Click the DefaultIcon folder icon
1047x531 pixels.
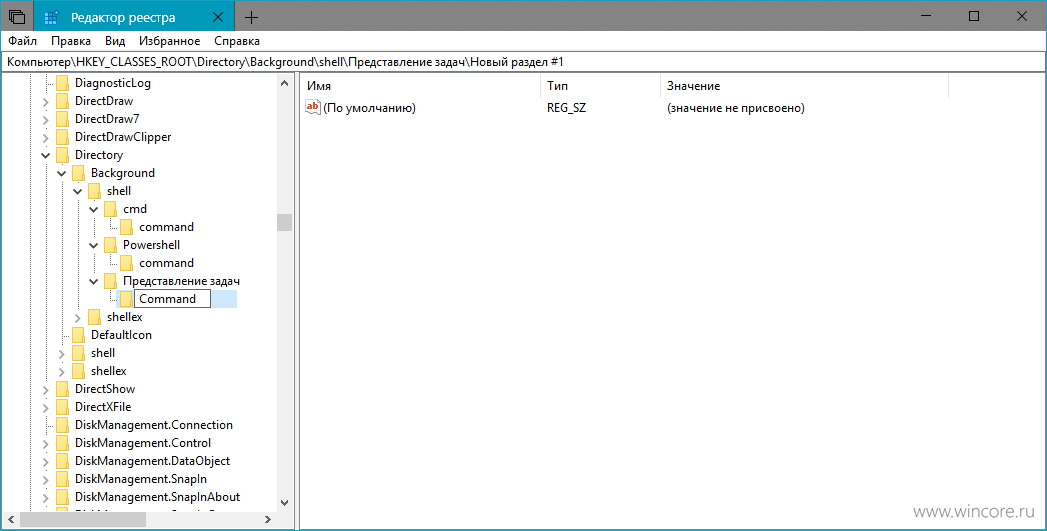tap(79, 335)
